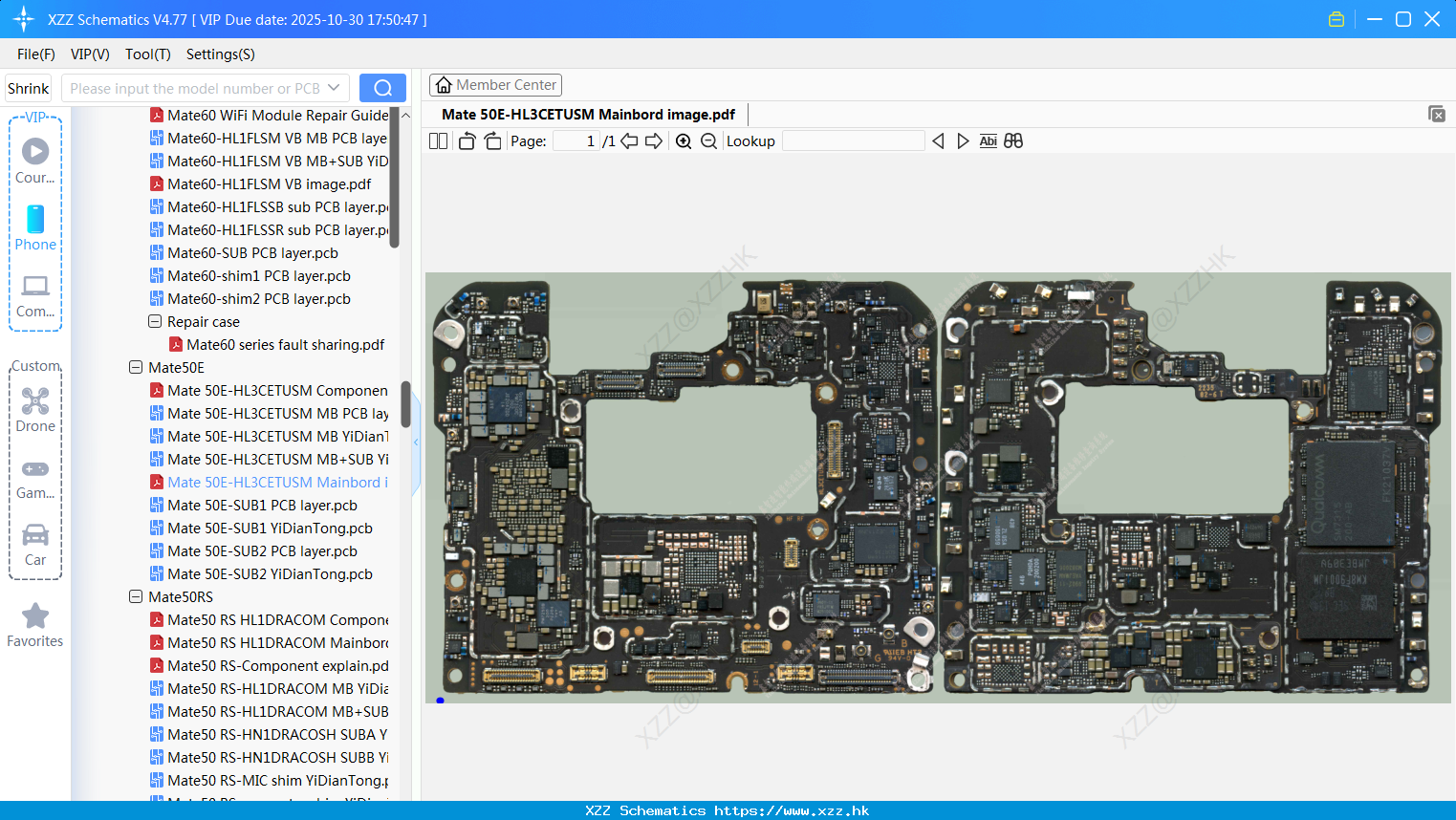This screenshot has width=1456, height=820.
Task: Open Mate60-HL1FLSM VB image.pdf
Action: click(260, 184)
